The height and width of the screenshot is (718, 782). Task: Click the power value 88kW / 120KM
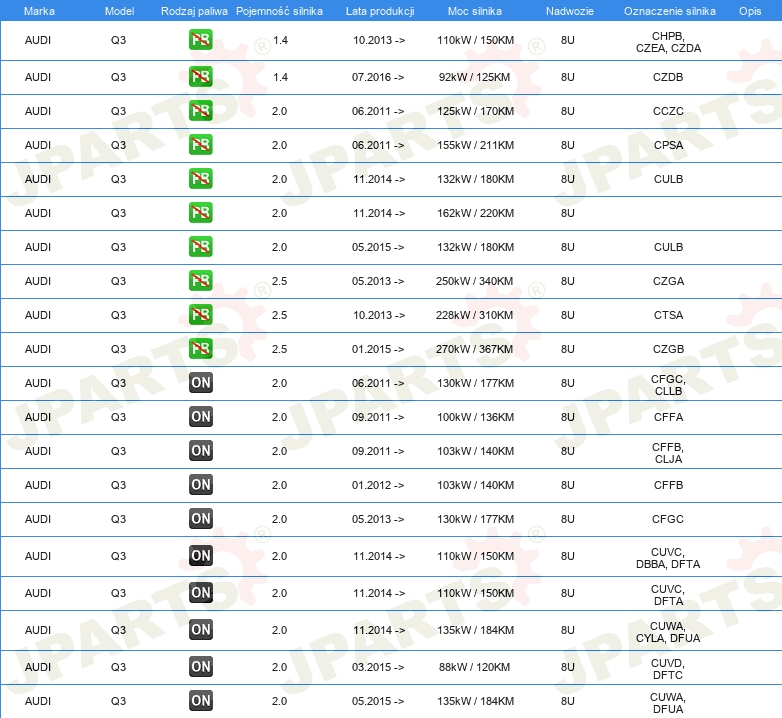coord(474,667)
